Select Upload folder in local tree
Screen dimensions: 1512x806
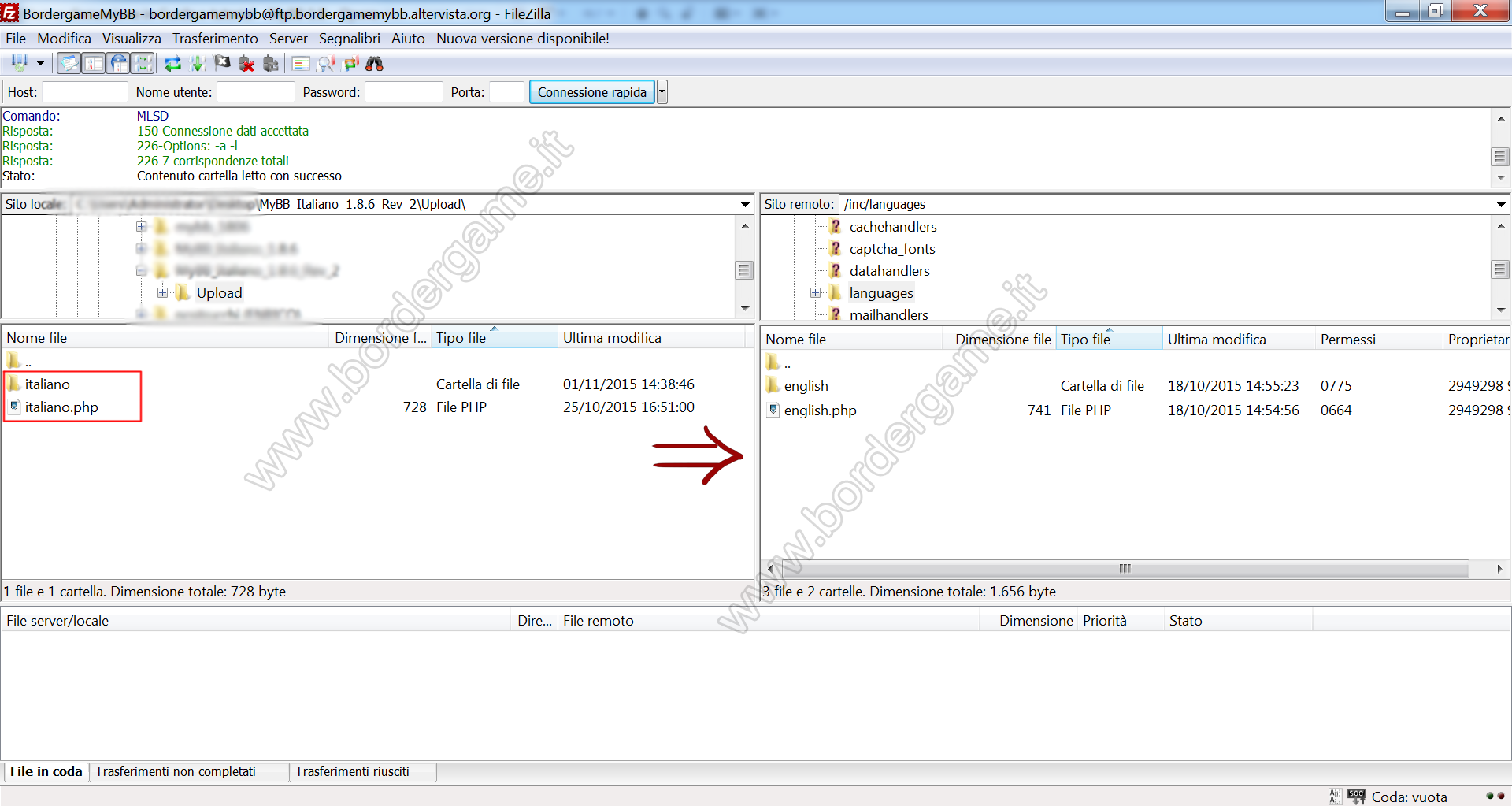pyautogui.click(x=219, y=293)
